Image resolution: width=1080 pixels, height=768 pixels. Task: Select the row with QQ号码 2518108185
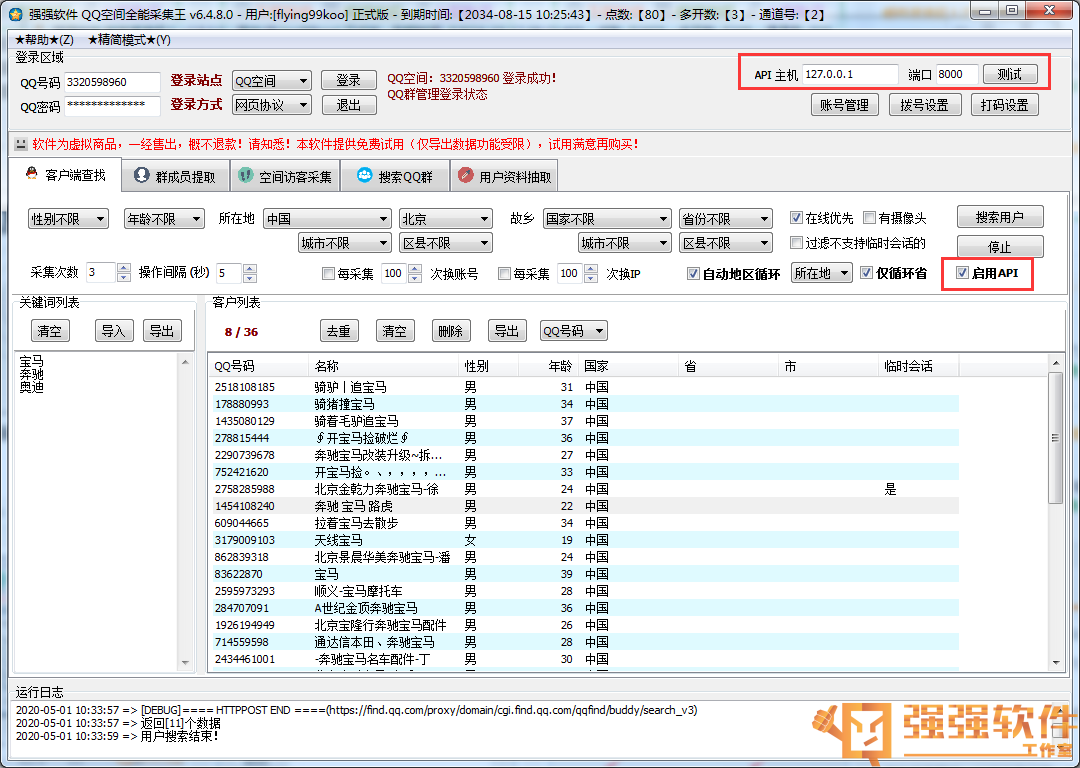[583, 387]
